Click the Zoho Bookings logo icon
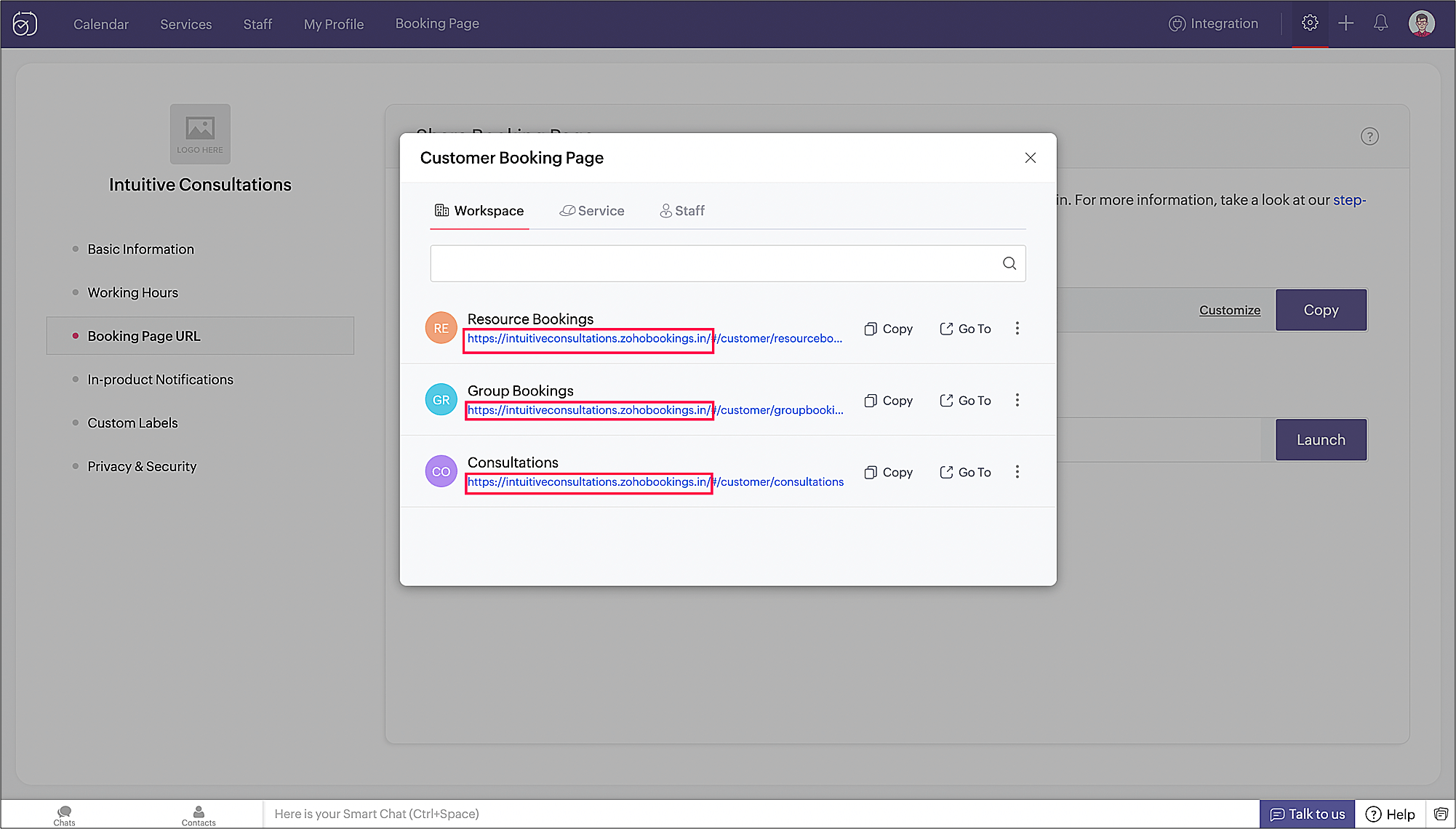 point(25,24)
